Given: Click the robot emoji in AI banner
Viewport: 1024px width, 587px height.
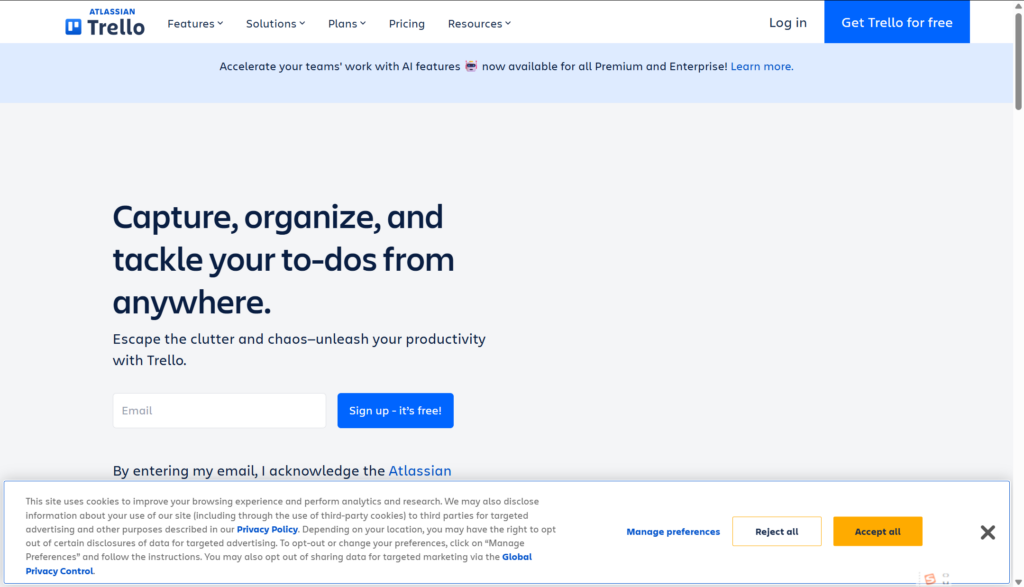Looking at the screenshot, I should click(x=471, y=66).
